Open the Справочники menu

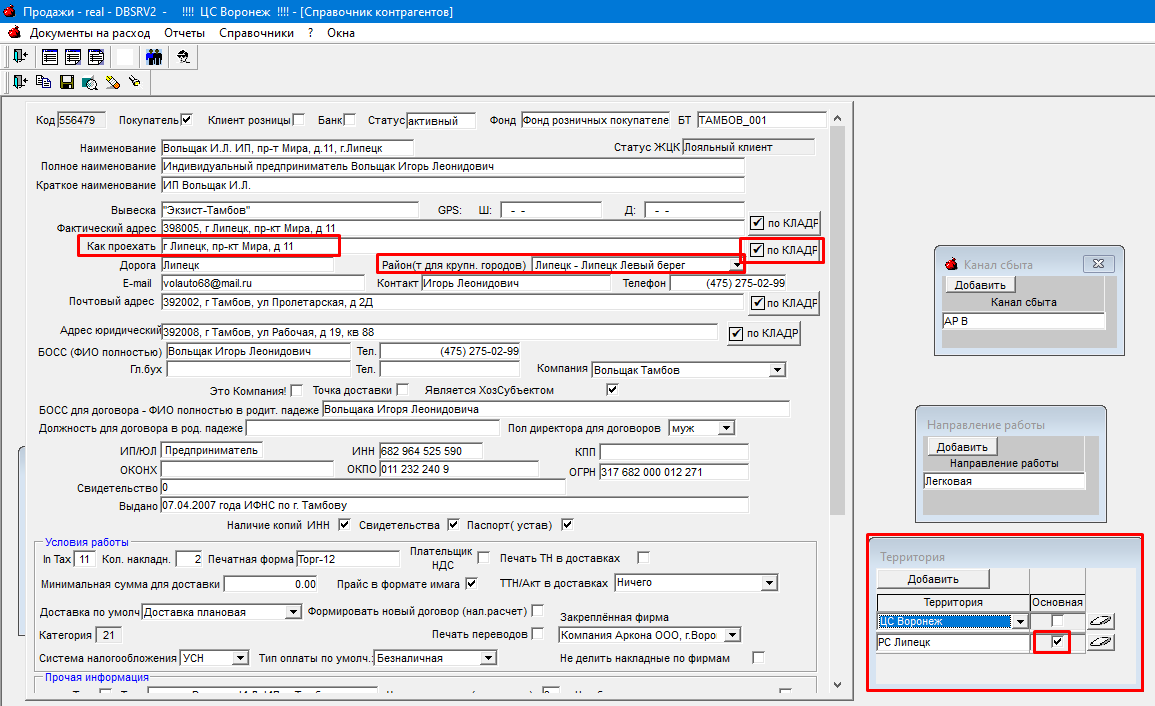[x=256, y=33]
